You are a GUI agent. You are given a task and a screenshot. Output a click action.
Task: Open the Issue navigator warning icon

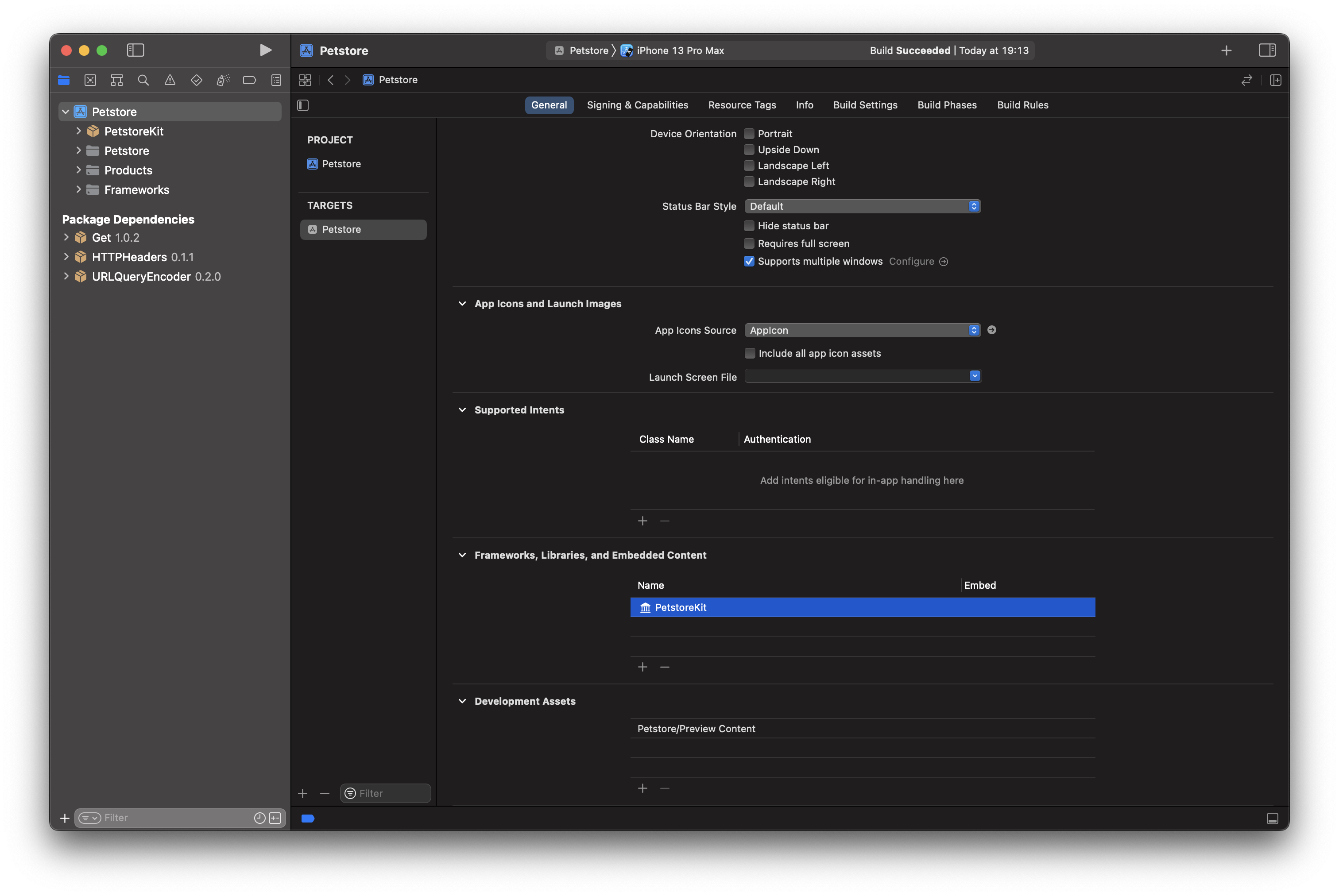click(x=170, y=81)
